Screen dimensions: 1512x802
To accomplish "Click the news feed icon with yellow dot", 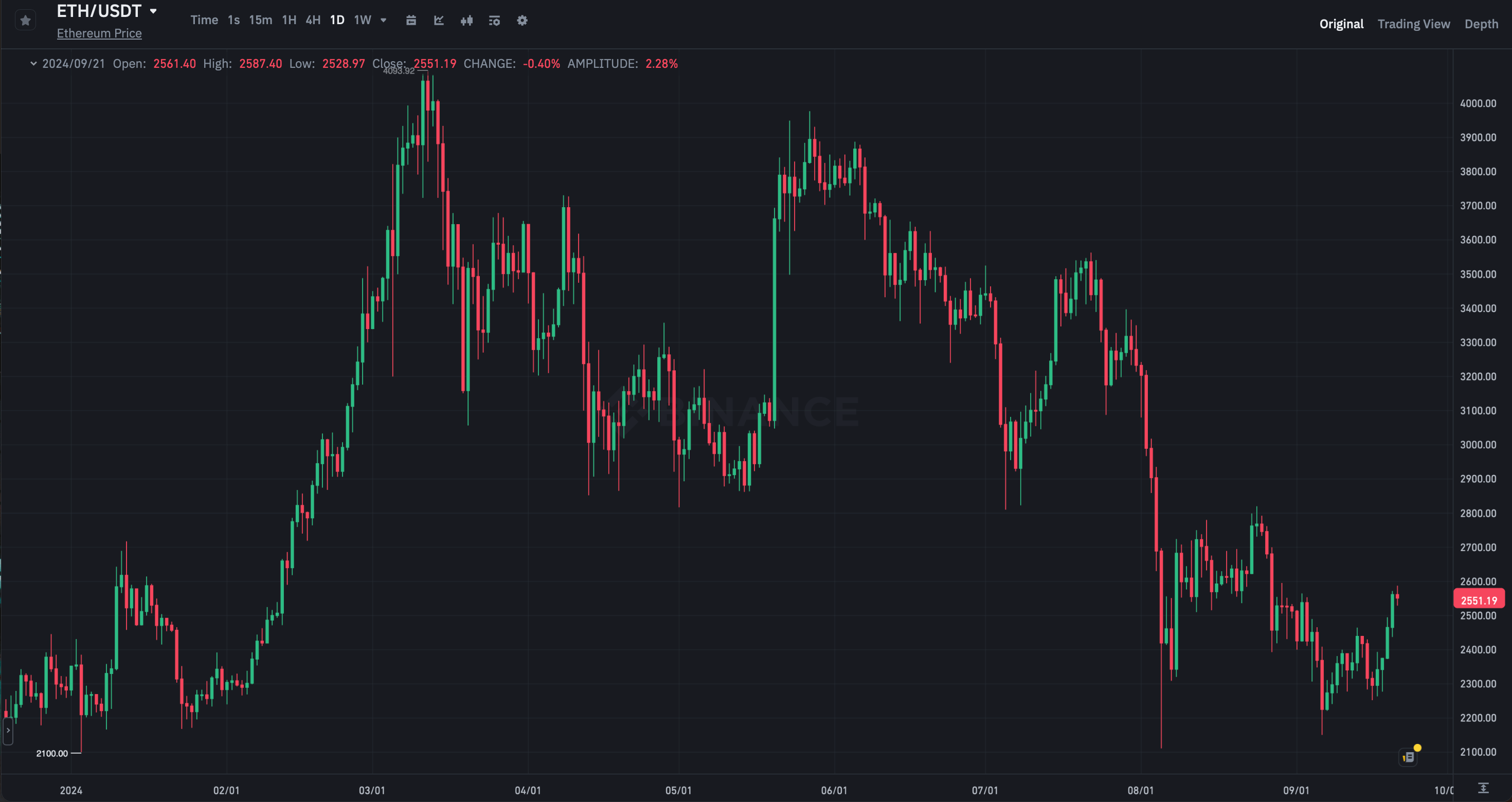I will click(1409, 757).
